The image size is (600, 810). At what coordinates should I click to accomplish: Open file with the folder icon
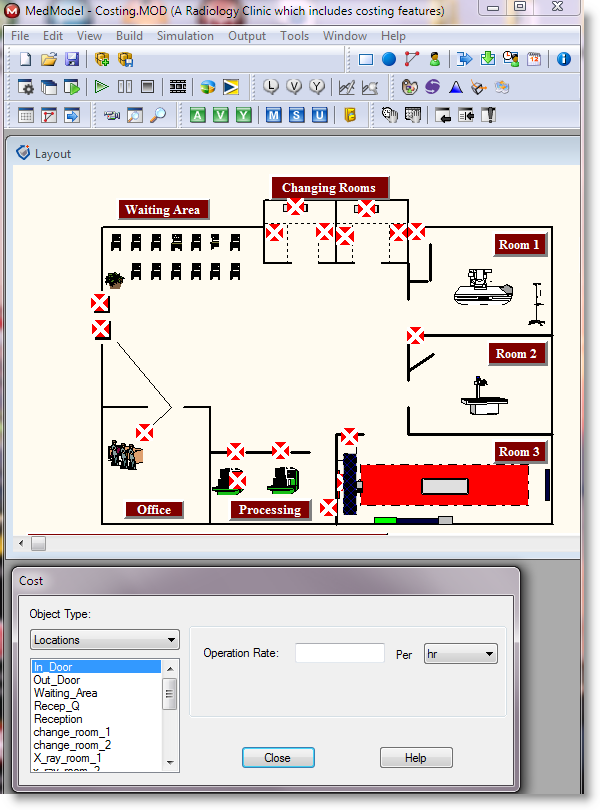pyautogui.click(x=48, y=59)
